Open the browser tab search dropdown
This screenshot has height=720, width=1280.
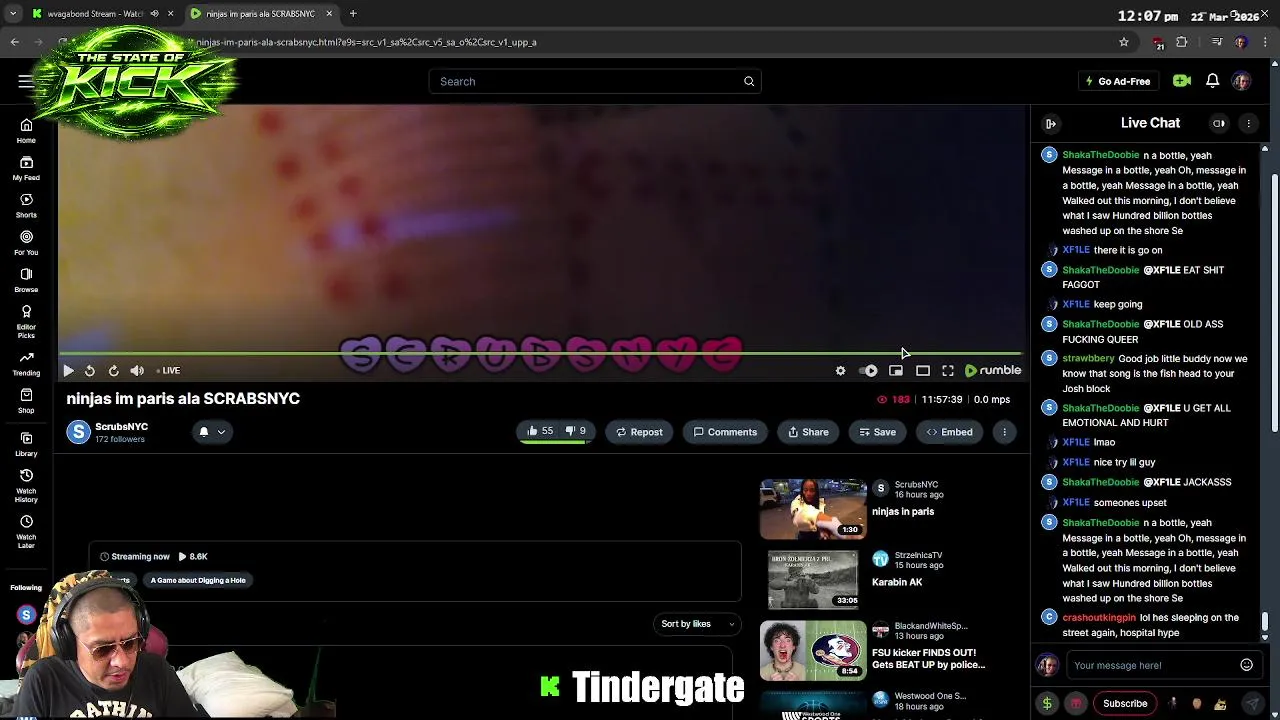[x=13, y=14]
